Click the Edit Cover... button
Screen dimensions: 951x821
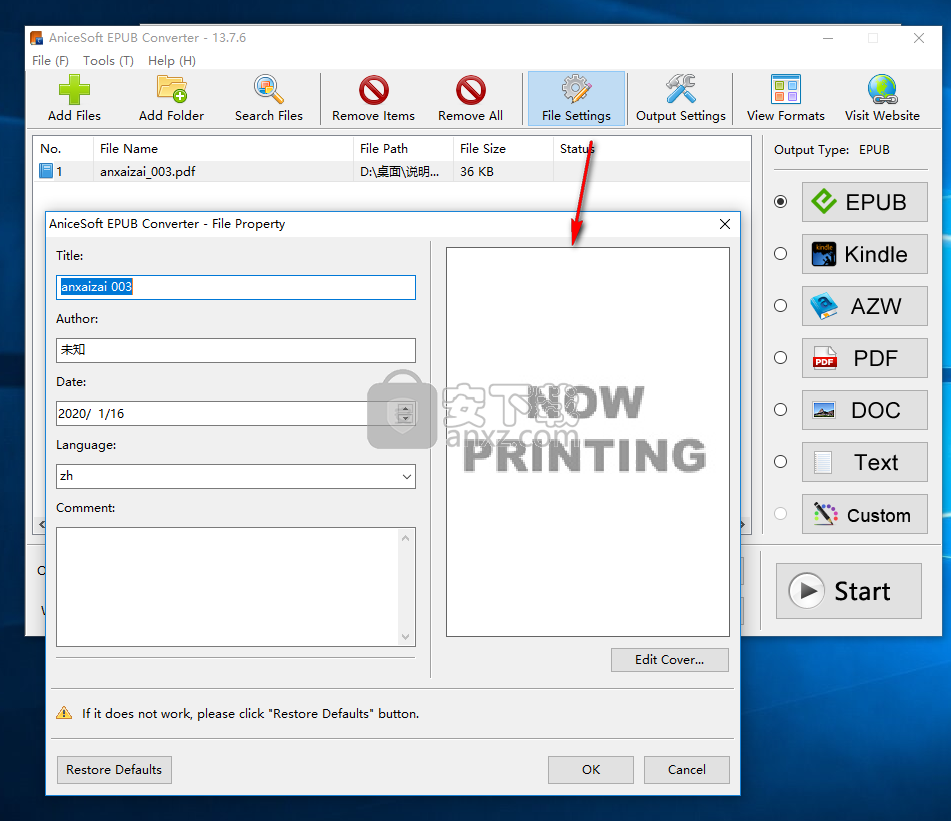pos(670,660)
